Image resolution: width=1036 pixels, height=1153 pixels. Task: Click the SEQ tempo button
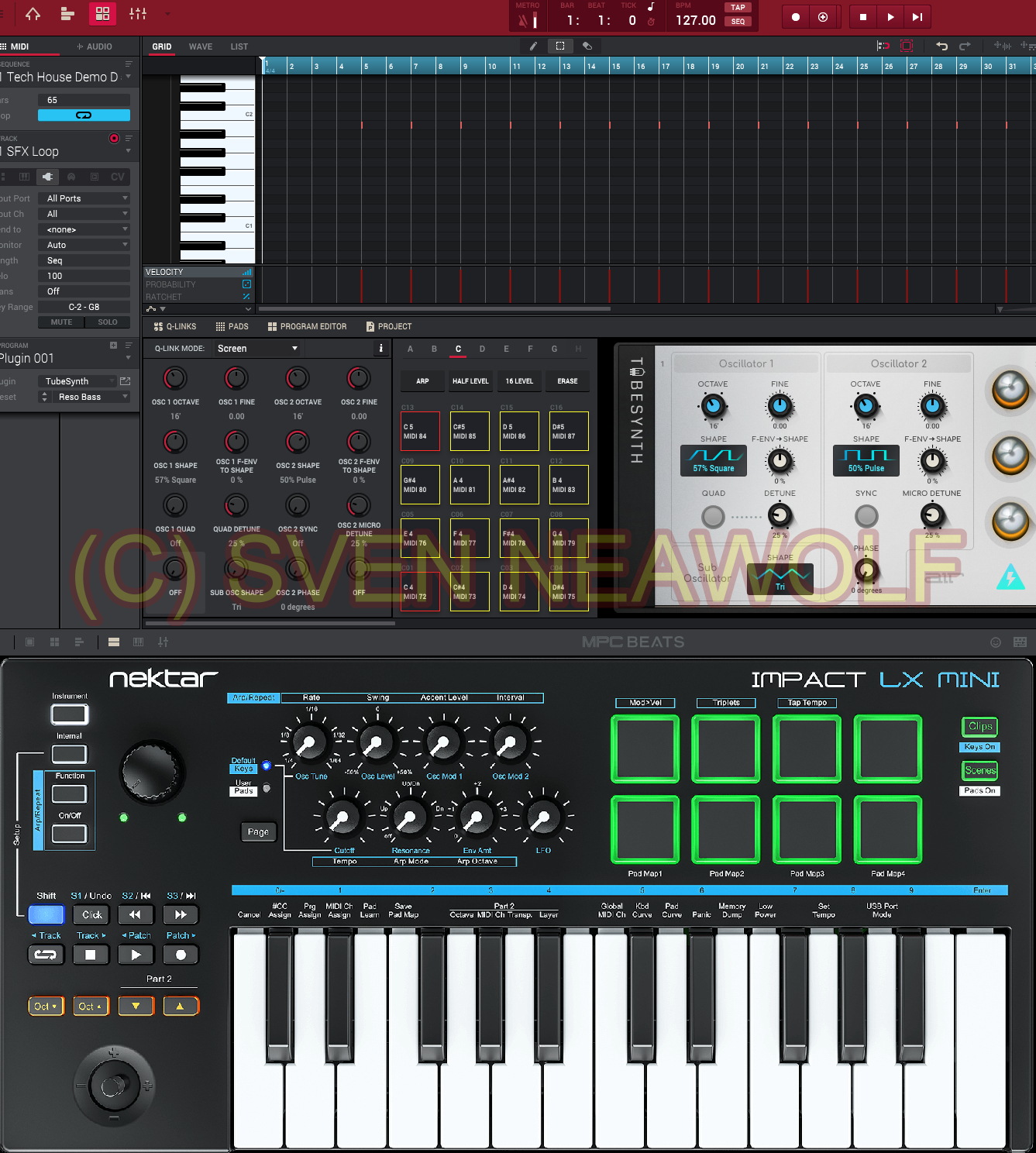(738, 22)
